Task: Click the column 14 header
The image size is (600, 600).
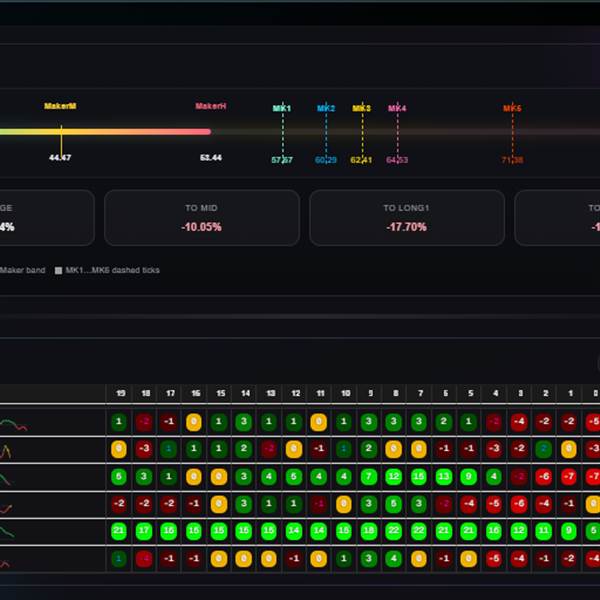Action: (x=246, y=393)
